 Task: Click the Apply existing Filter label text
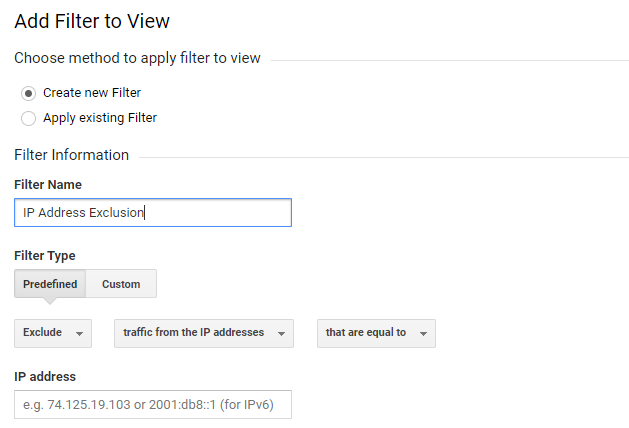[x=100, y=118]
